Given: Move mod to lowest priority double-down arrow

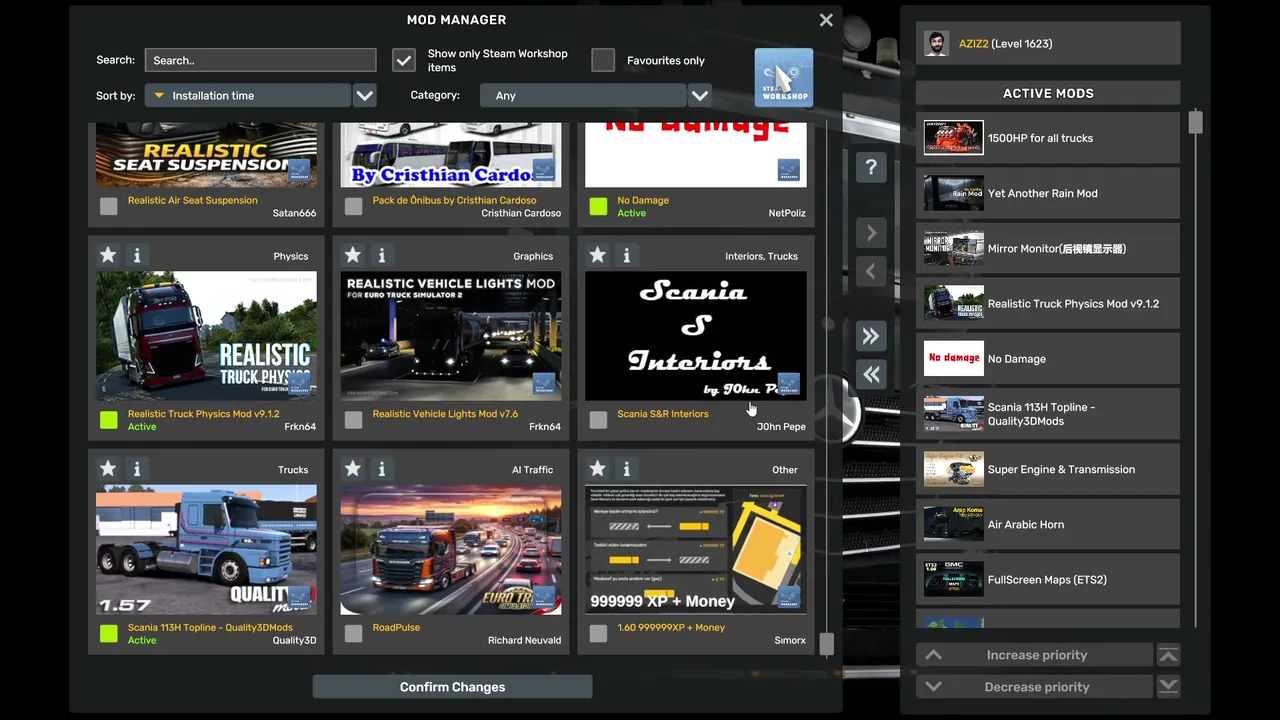Looking at the screenshot, I should 1168,687.
